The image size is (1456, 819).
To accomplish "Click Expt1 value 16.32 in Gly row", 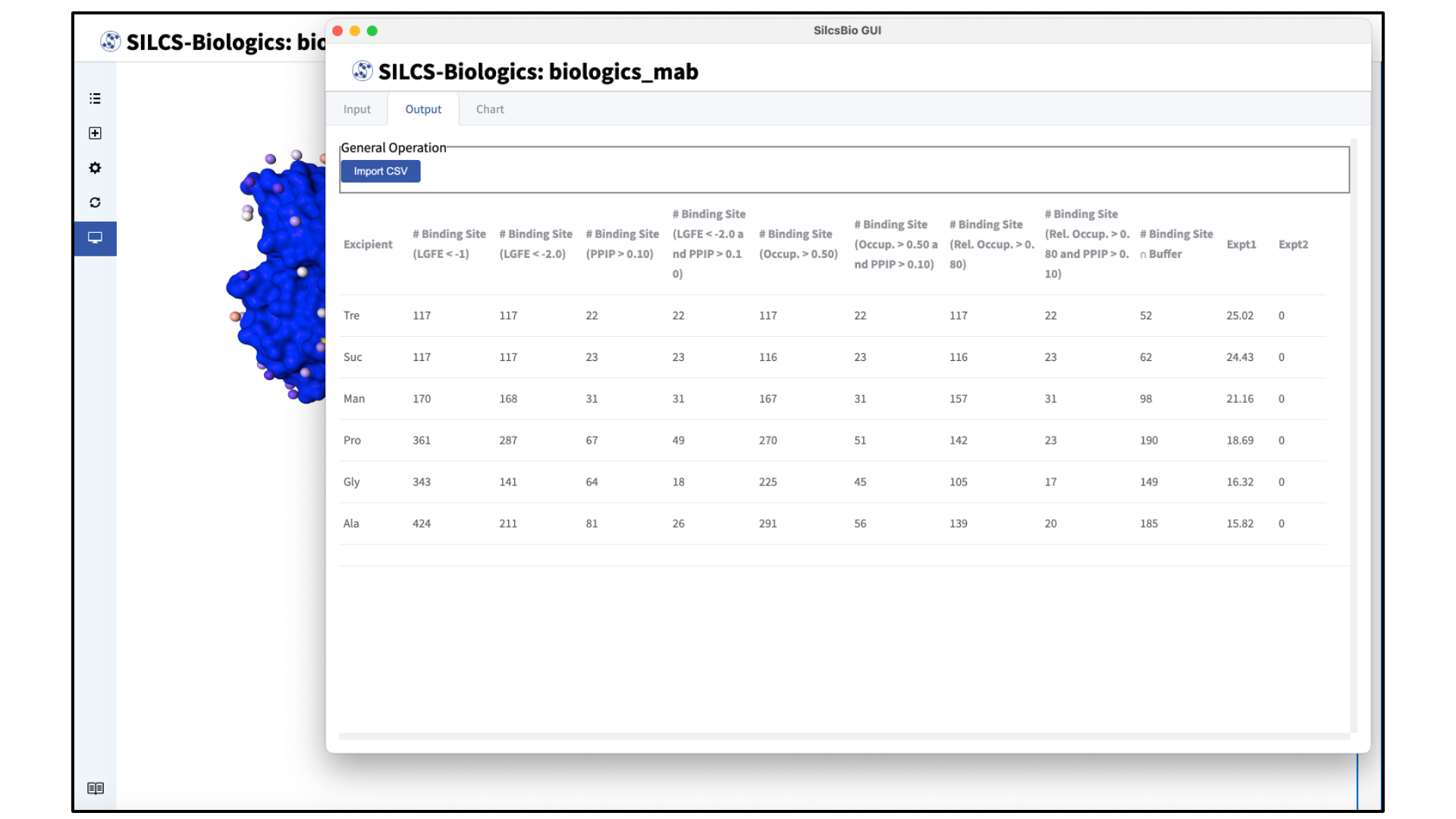I will [1240, 482].
